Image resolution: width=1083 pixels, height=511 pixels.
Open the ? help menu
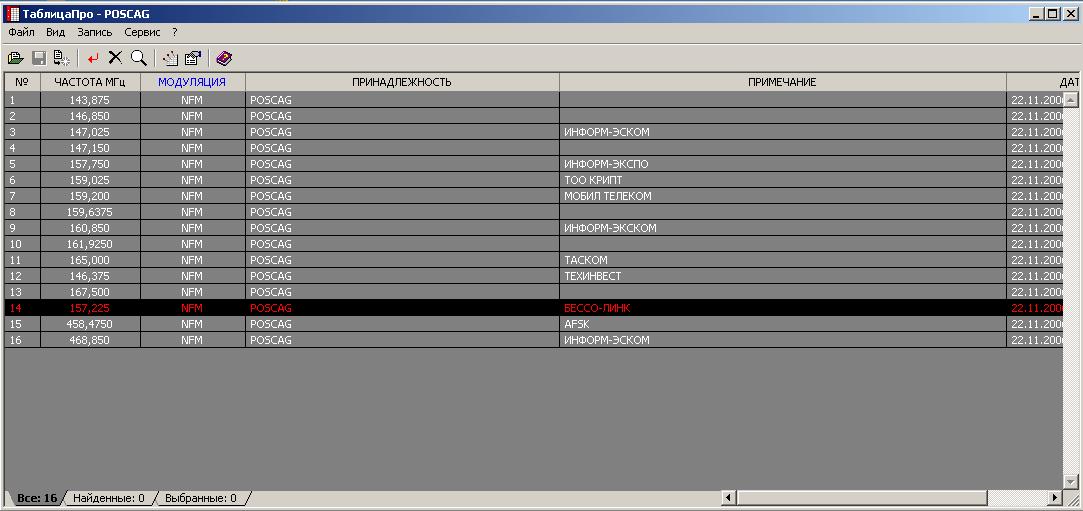[175, 32]
